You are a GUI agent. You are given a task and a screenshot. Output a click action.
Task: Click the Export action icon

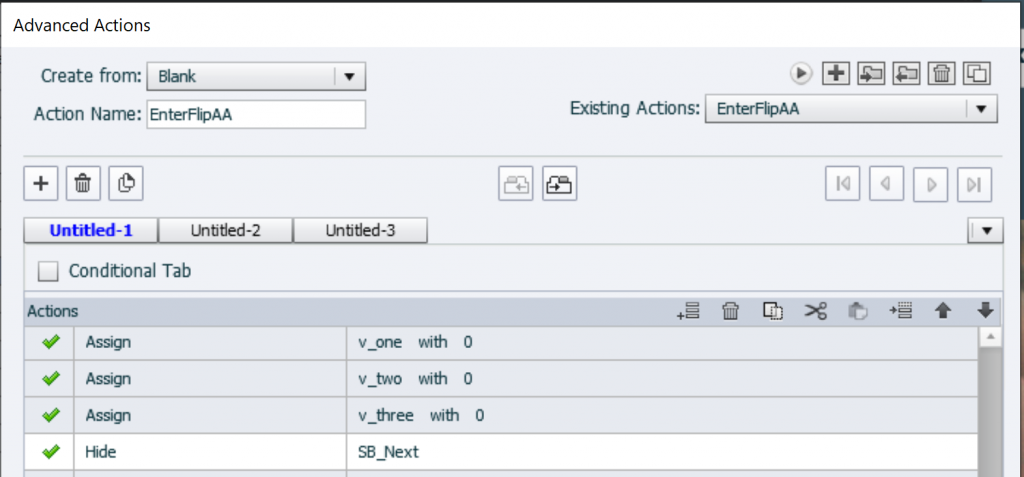click(906, 73)
